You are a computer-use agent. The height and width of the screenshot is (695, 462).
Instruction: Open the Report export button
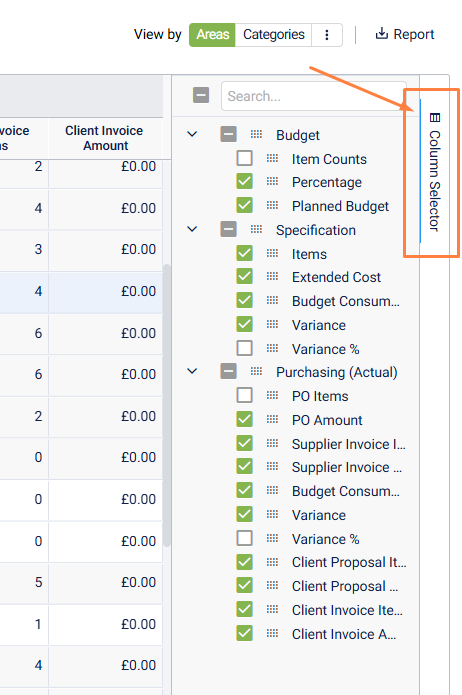point(404,34)
